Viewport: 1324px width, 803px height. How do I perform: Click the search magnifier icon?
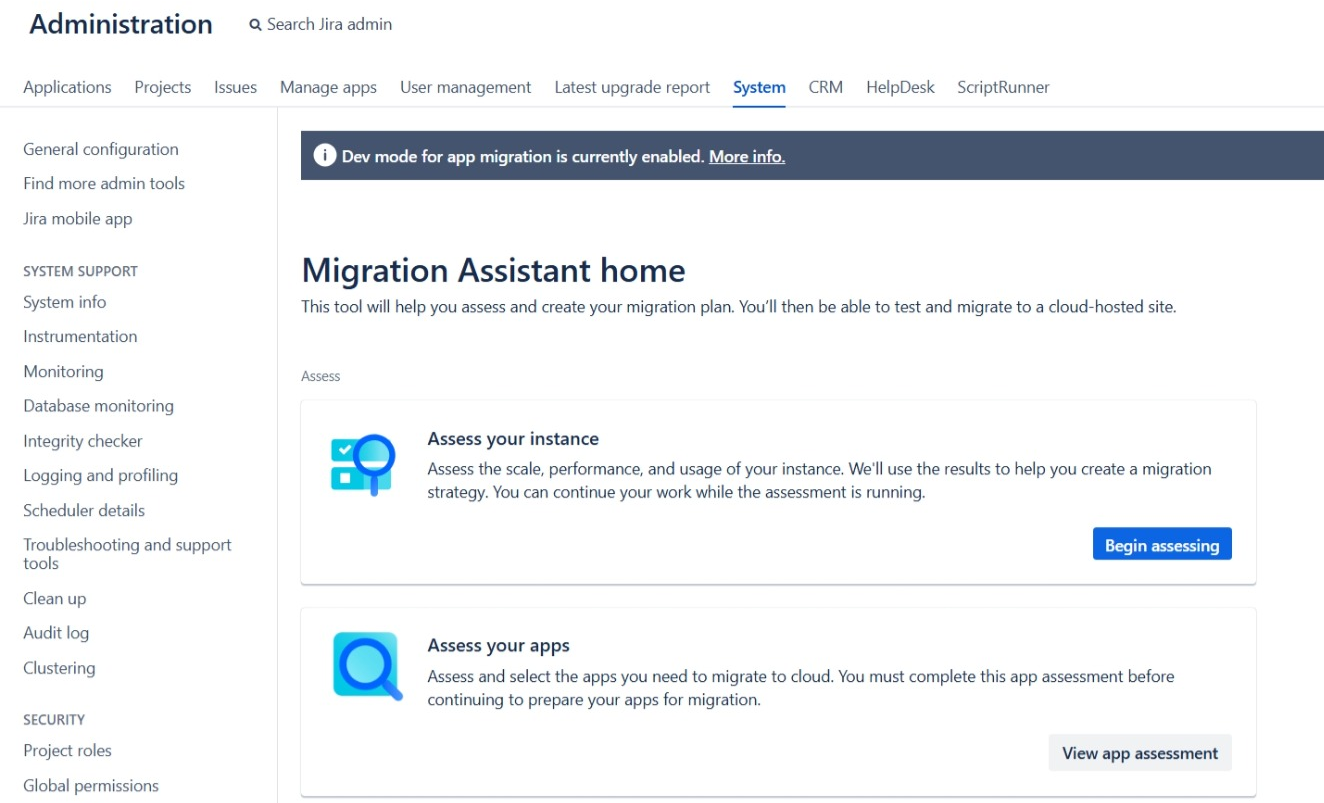tap(256, 25)
